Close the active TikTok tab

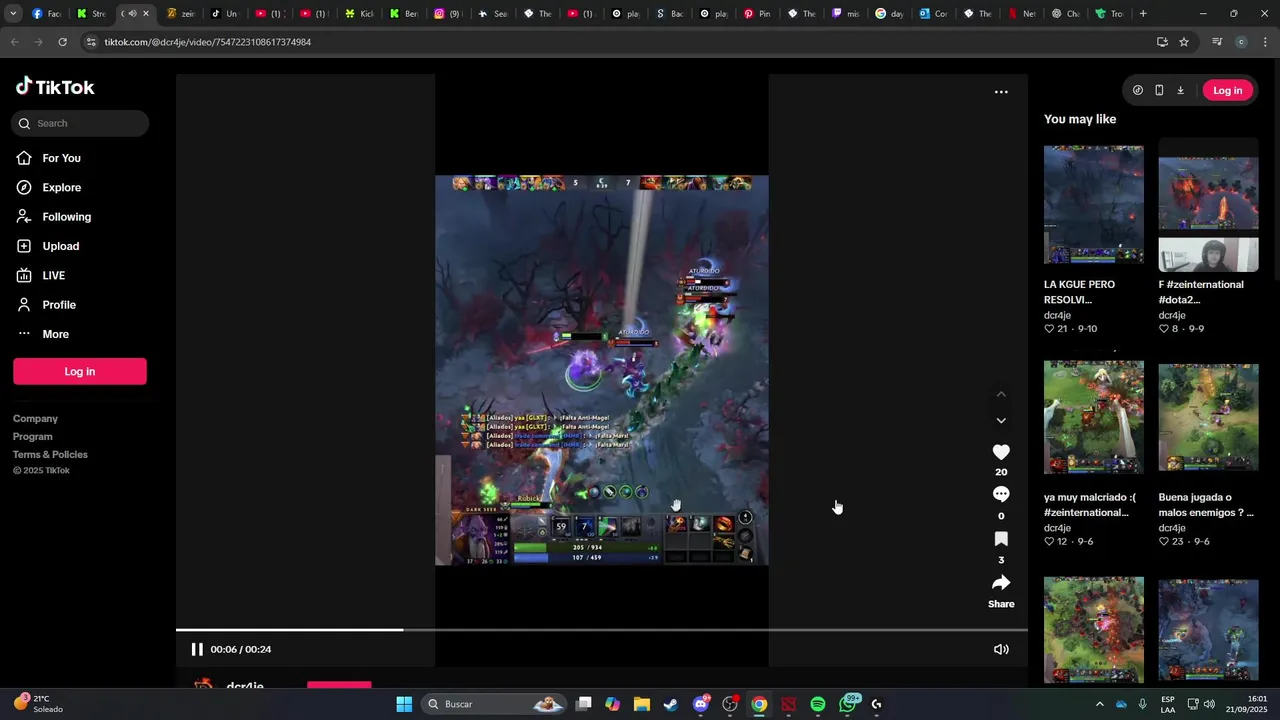[146, 14]
